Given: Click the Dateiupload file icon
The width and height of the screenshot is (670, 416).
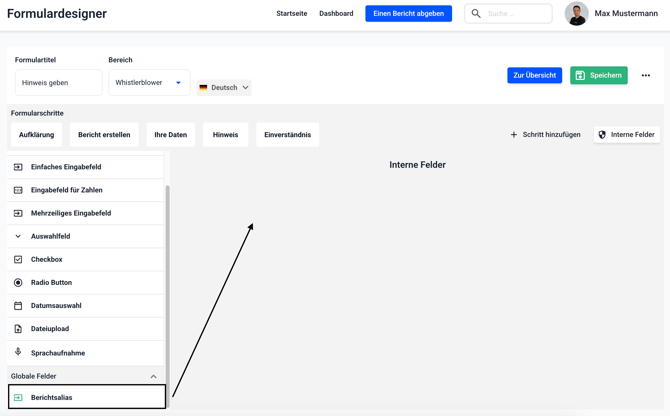Looking at the screenshot, I should click(x=18, y=329).
